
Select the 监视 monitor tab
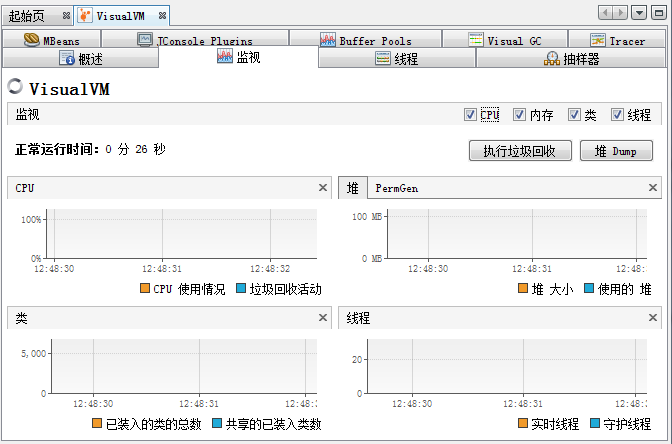[x=238, y=57]
